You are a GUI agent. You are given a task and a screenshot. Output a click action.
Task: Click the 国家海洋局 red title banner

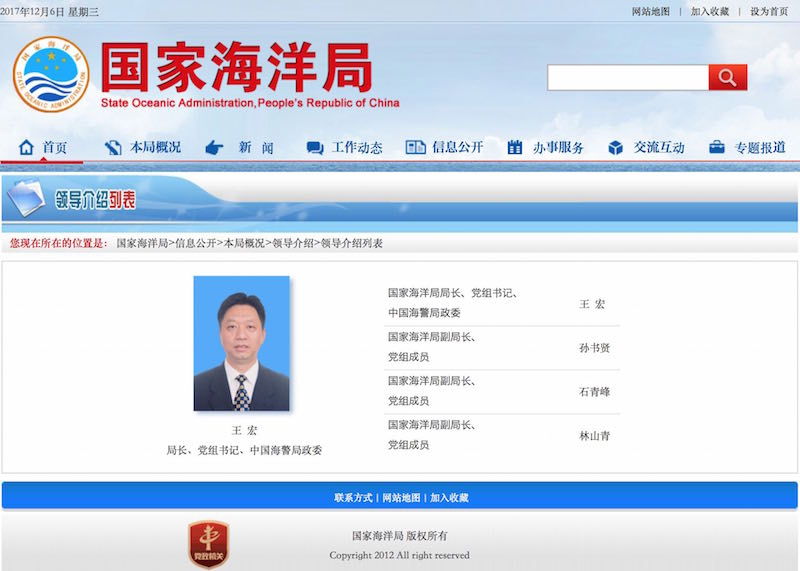click(237, 67)
